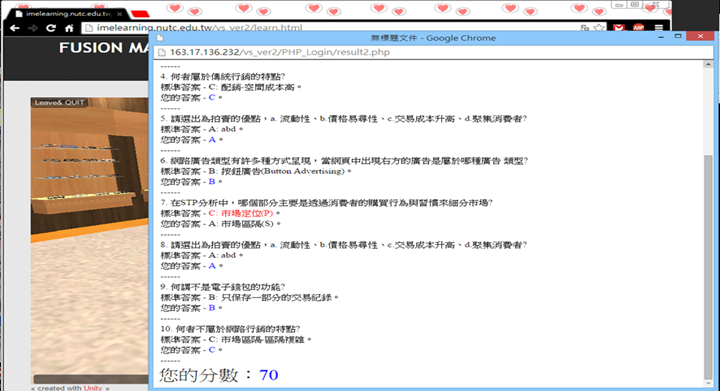Minimize the result popup window
This screenshot has height=391, width=720.
(x=661, y=37)
